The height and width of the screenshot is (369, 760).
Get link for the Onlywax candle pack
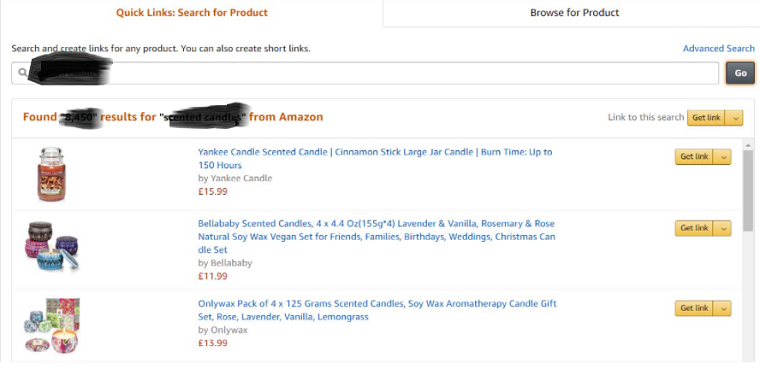click(x=694, y=308)
